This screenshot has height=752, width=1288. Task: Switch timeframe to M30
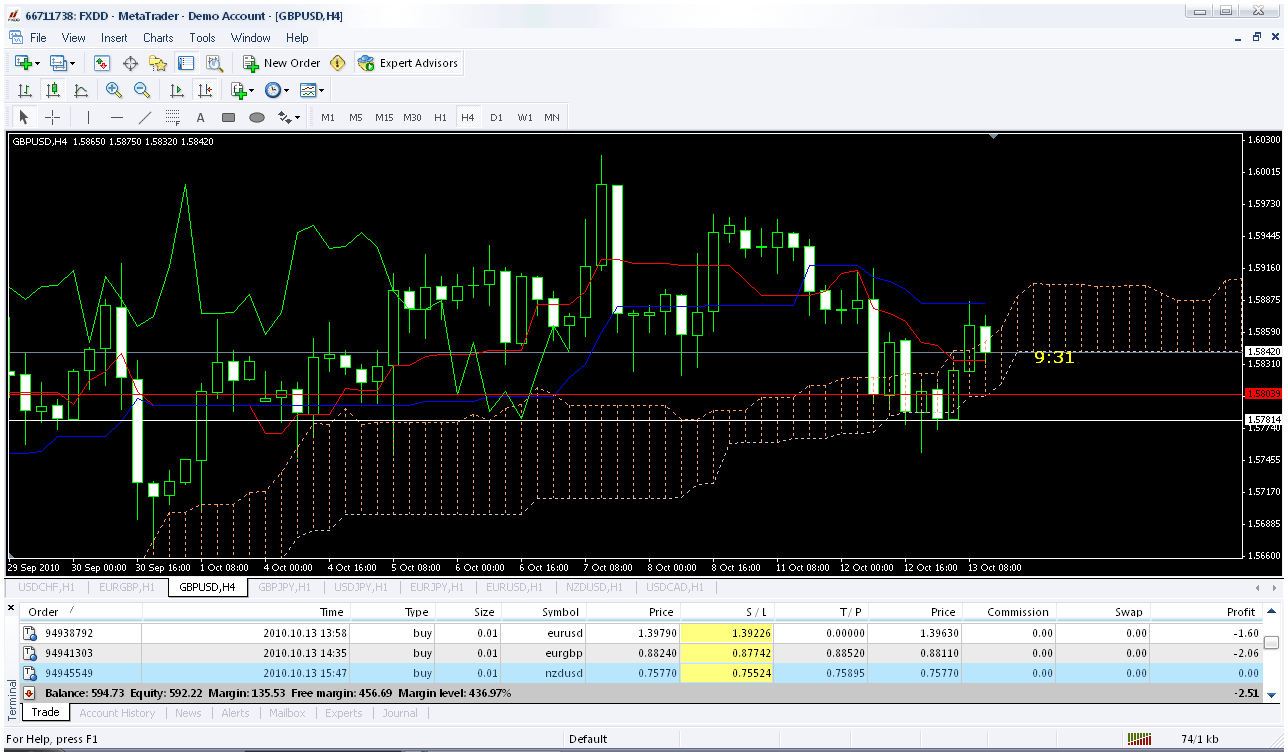(412, 117)
